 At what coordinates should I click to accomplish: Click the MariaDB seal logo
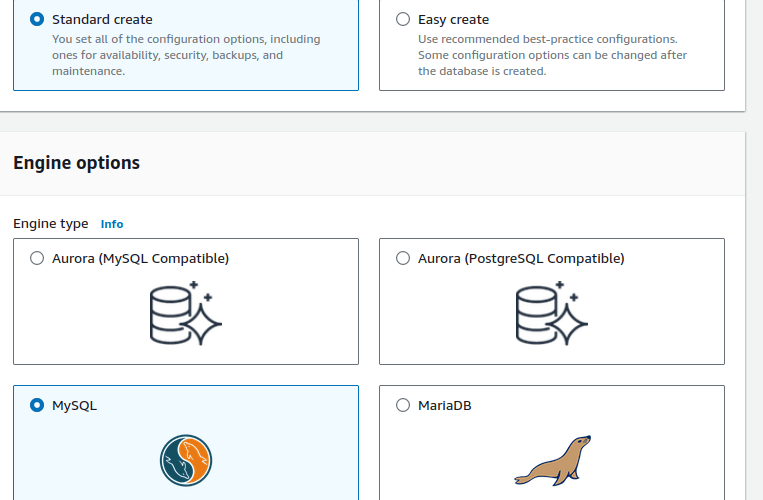(x=552, y=460)
